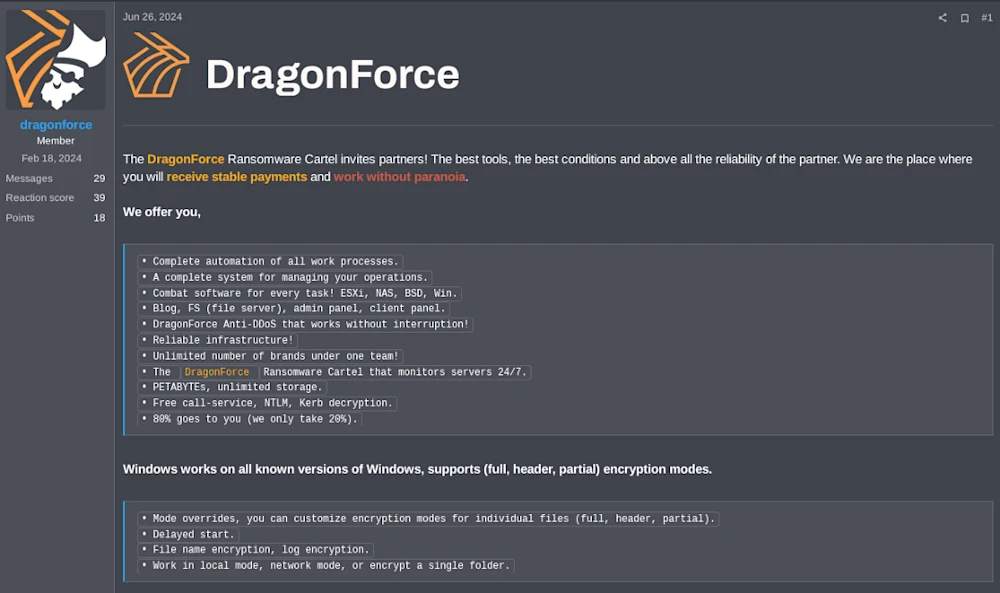Screen dimensions: 1000x593
Task: Click the orange DragonForce name in the intro paragraph
Action: (x=185, y=158)
